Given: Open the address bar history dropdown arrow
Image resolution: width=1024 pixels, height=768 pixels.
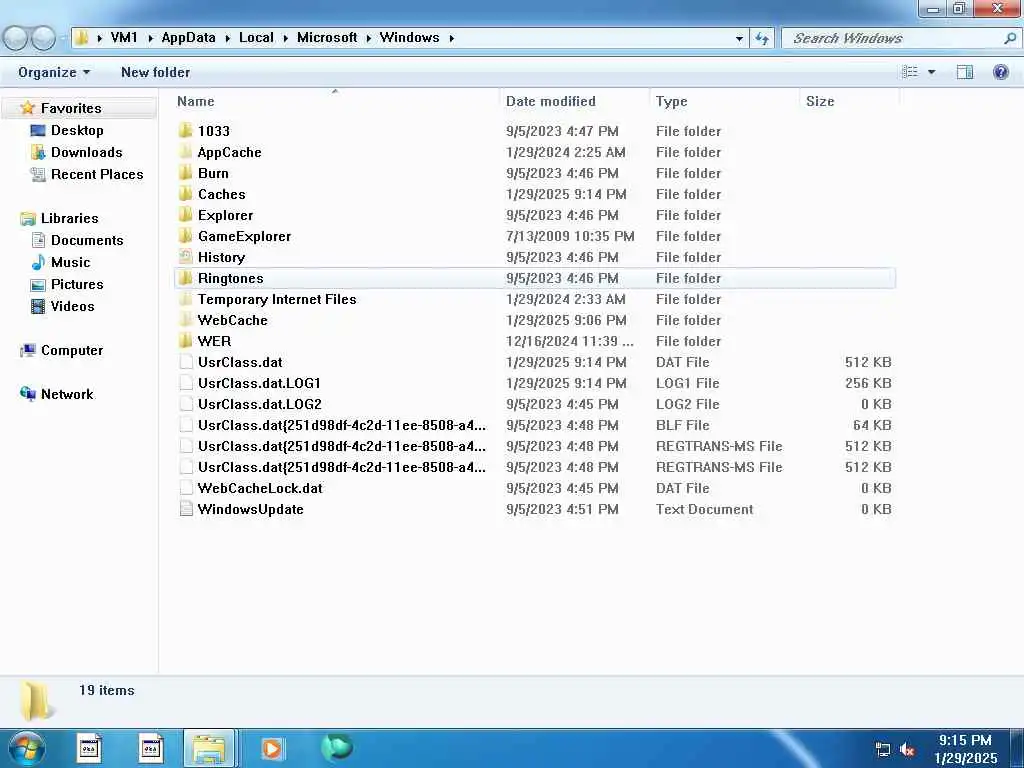Looking at the screenshot, I should [739, 39].
